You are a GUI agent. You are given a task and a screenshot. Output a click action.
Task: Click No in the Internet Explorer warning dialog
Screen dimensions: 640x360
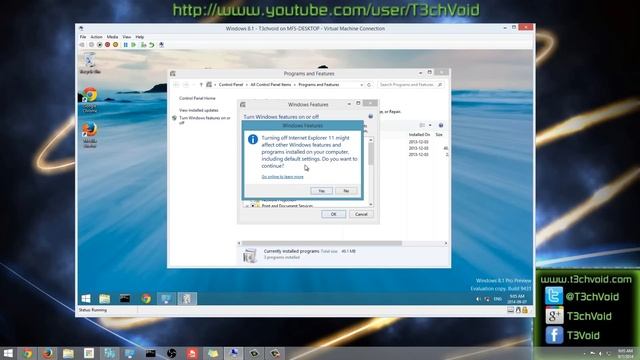pyautogui.click(x=346, y=191)
